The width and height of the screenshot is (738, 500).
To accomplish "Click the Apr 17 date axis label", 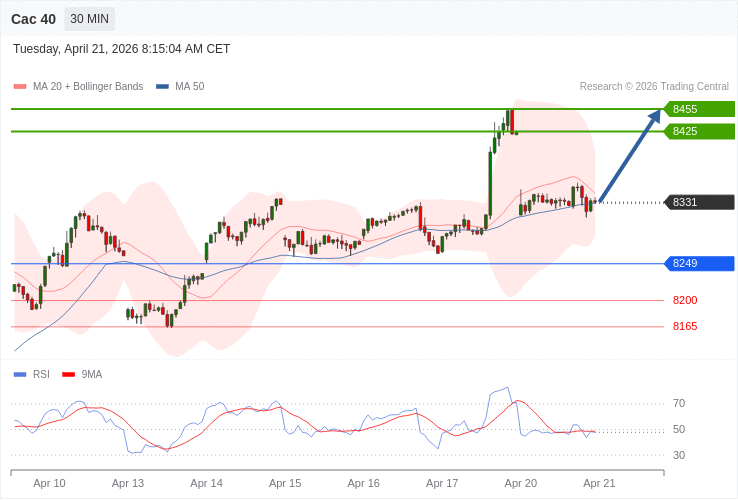I will click(442, 483).
